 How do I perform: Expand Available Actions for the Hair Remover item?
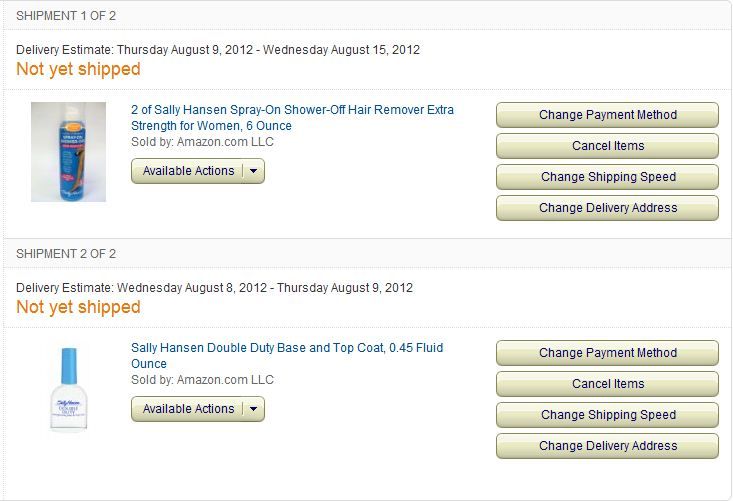198,171
